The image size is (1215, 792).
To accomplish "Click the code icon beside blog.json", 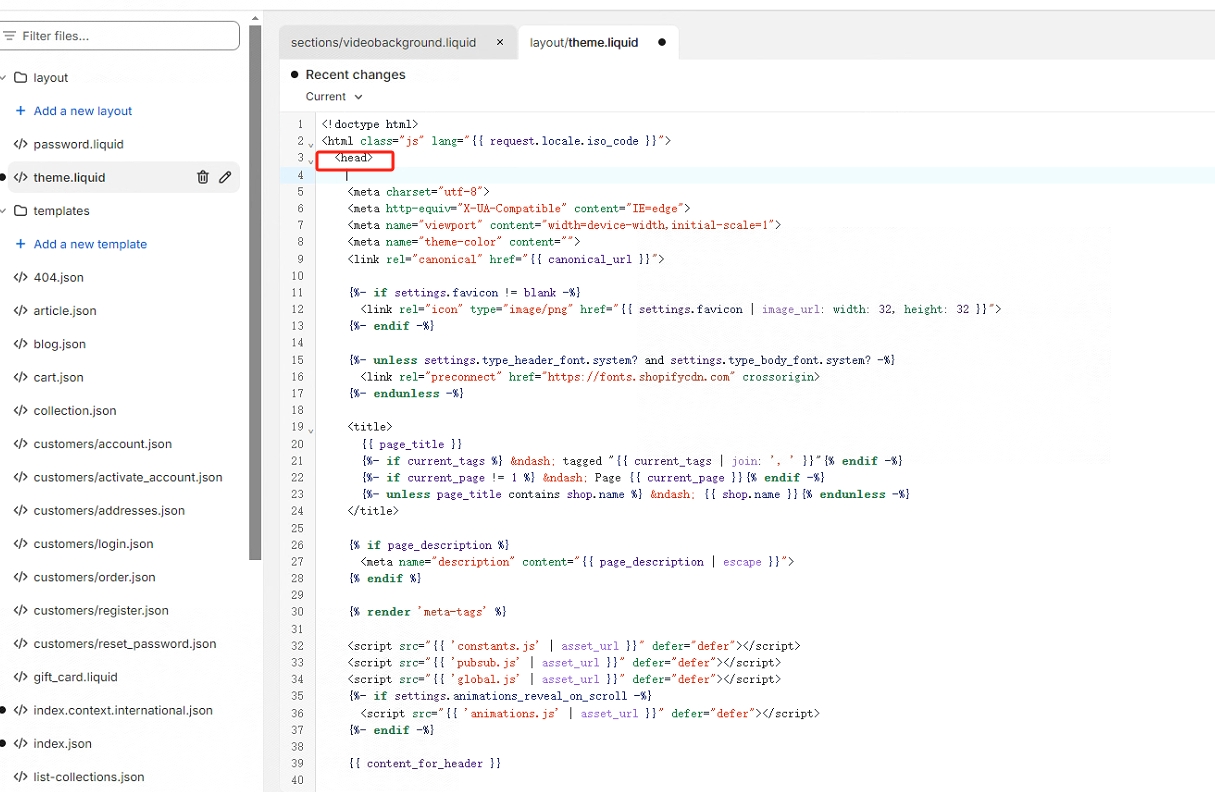I will 20,344.
